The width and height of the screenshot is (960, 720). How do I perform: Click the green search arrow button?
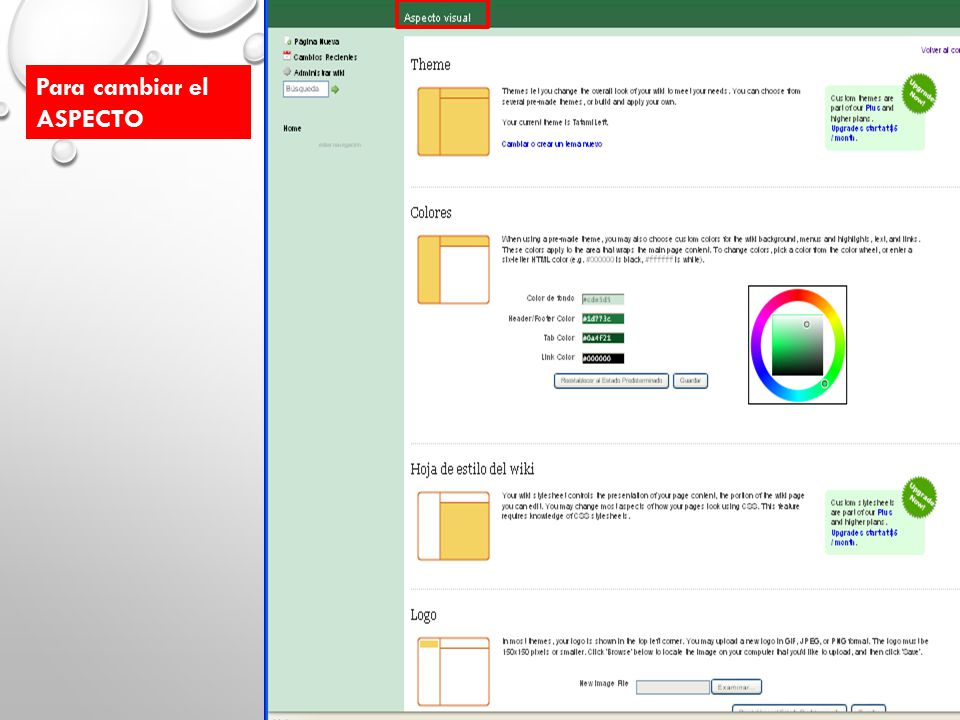(336, 89)
